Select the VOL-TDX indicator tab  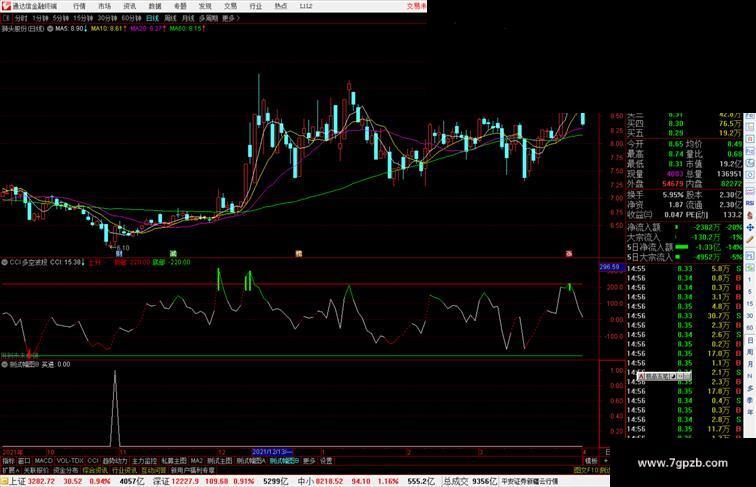click(70, 461)
